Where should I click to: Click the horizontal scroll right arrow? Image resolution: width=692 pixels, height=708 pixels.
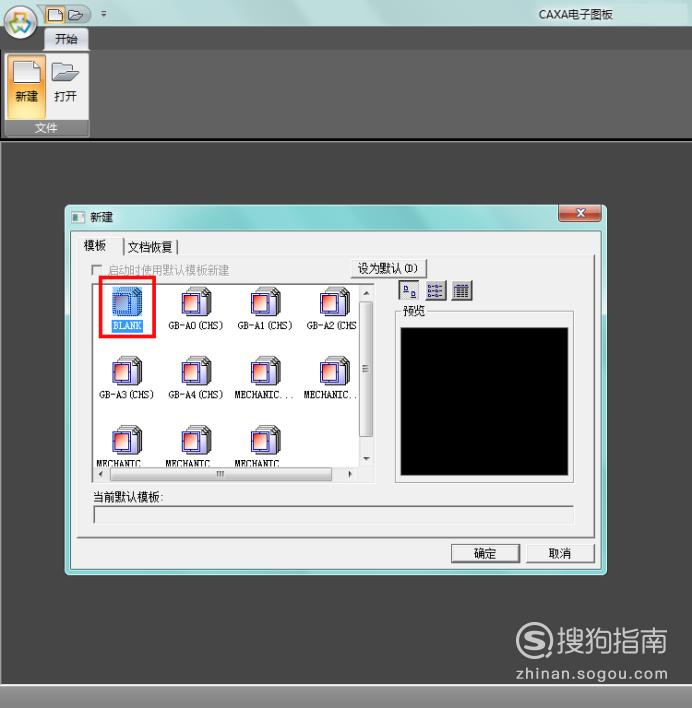pyautogui.click(x=350, y=474)
